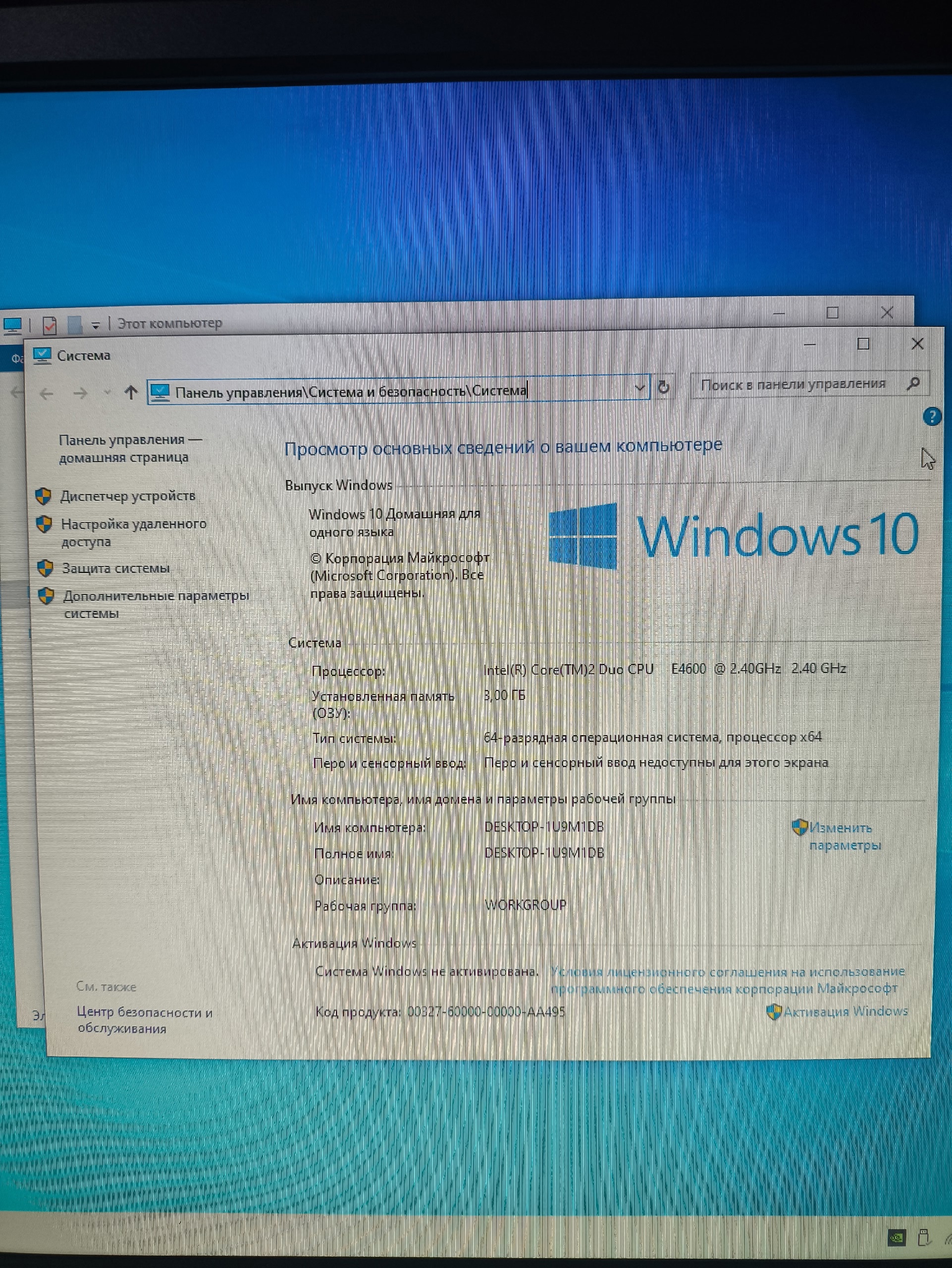Screen dimensions: 952x1268
Task: Click the address bar path Панель управления\Система
Action: 351,391
